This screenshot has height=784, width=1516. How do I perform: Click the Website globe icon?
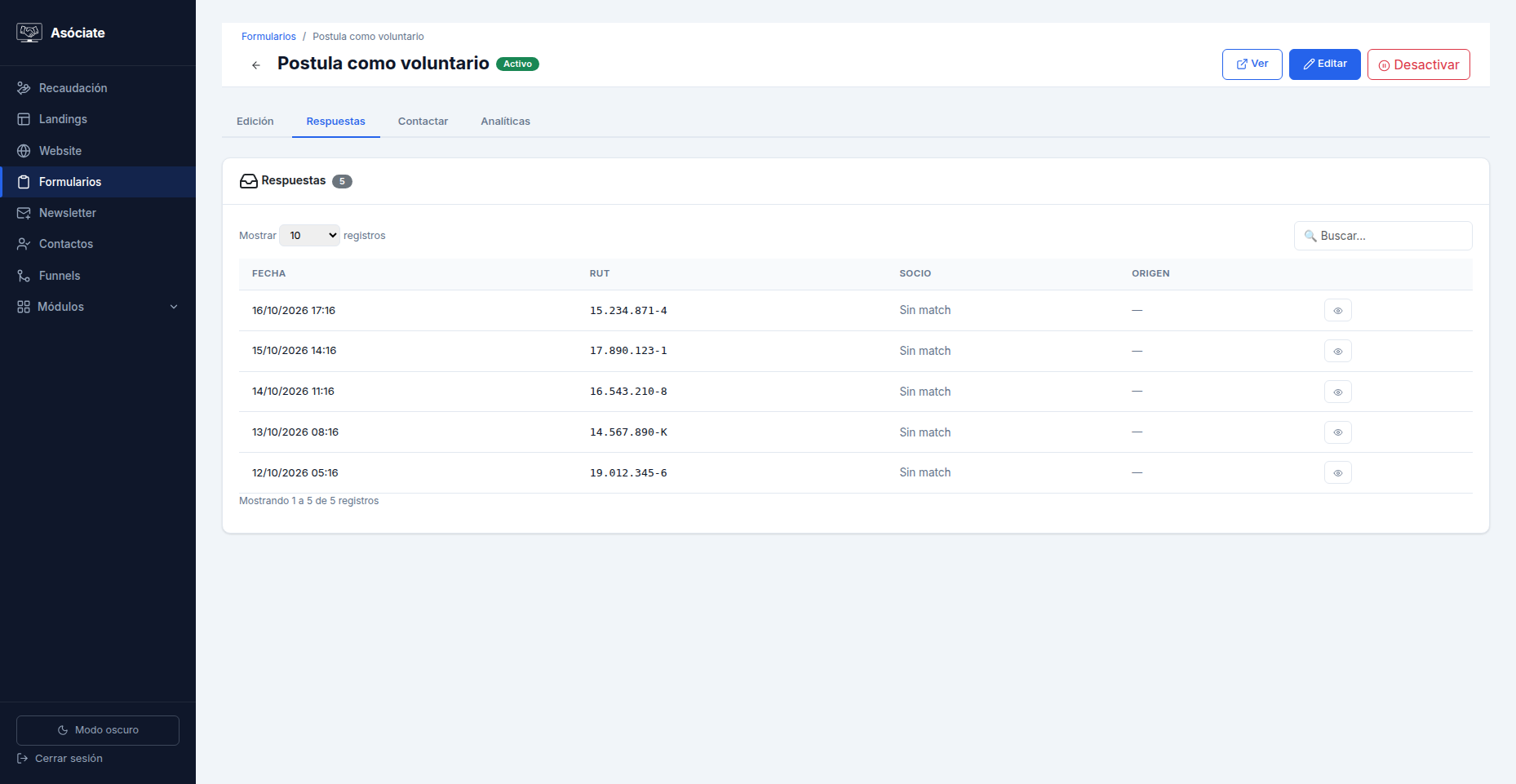click(x=24, y=151)
